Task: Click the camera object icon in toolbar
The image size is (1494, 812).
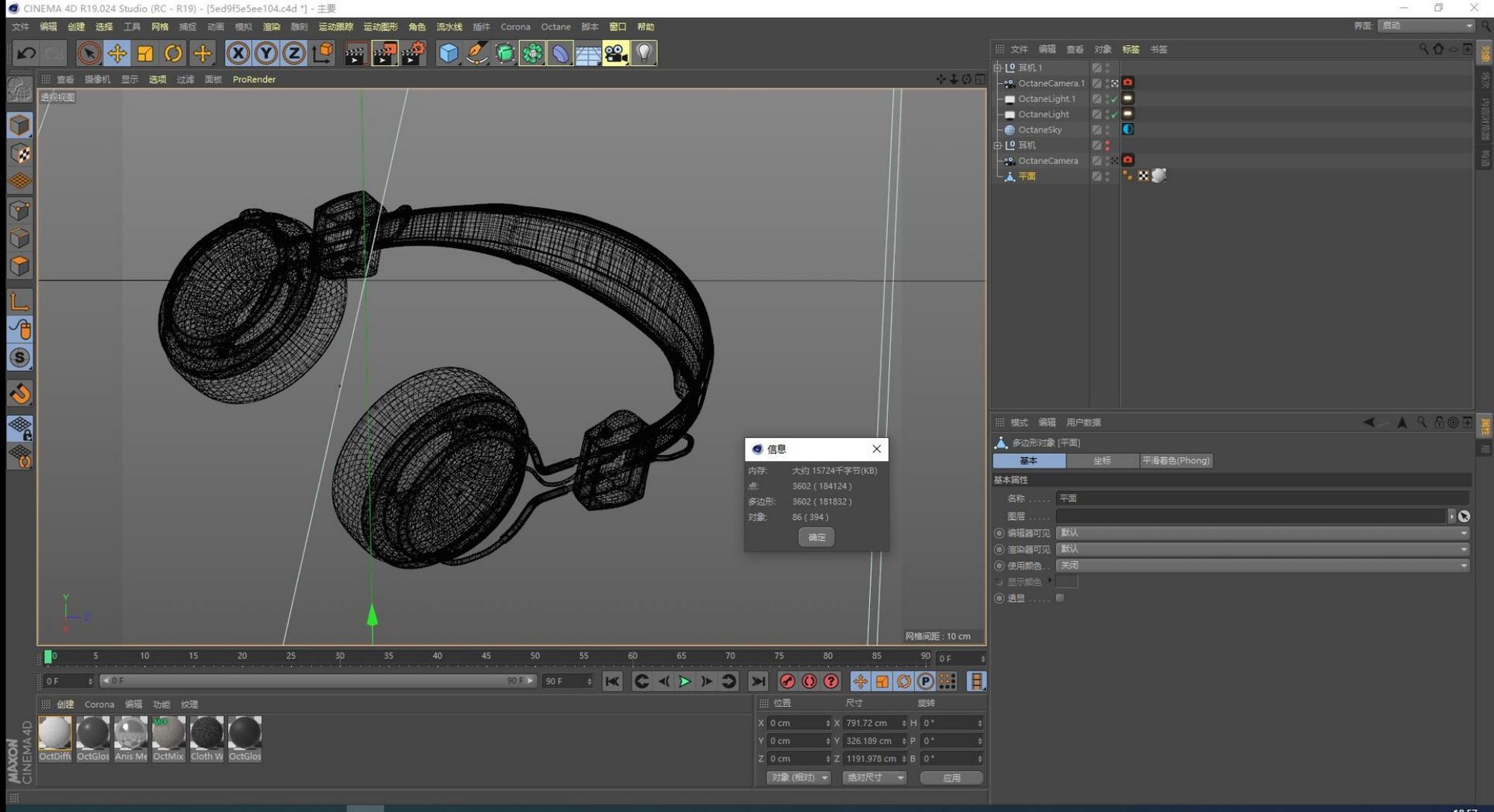Action: point(615,53)
